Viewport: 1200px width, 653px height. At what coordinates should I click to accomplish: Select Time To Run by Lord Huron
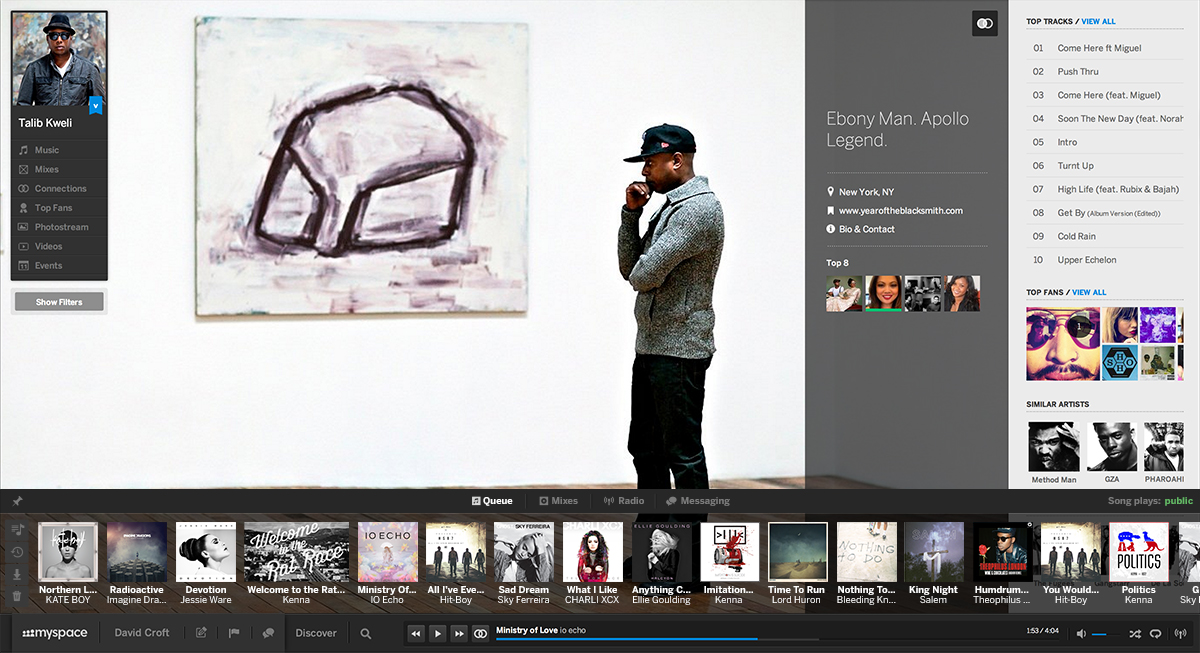[798, 551]
